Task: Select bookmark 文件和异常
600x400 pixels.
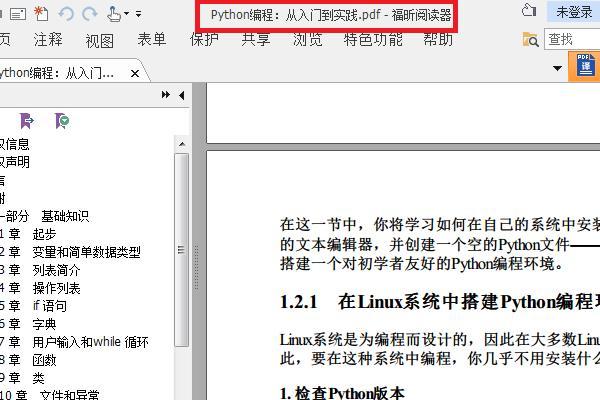Action: 69,395
